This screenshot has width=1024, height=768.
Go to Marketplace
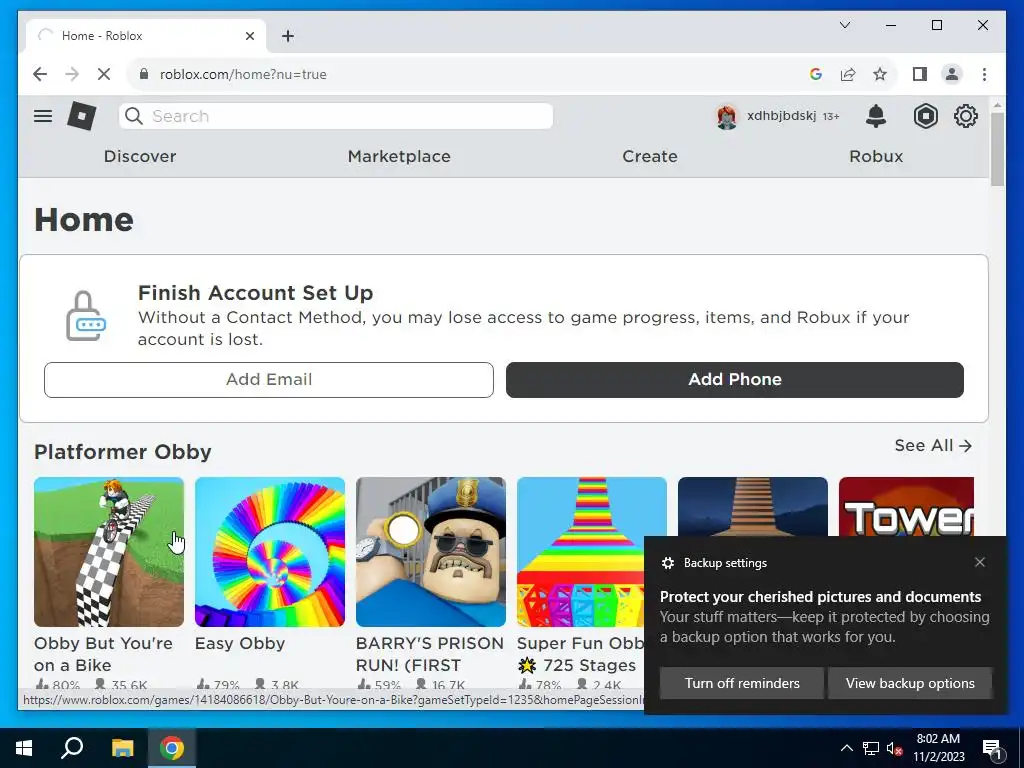[399, 156]
